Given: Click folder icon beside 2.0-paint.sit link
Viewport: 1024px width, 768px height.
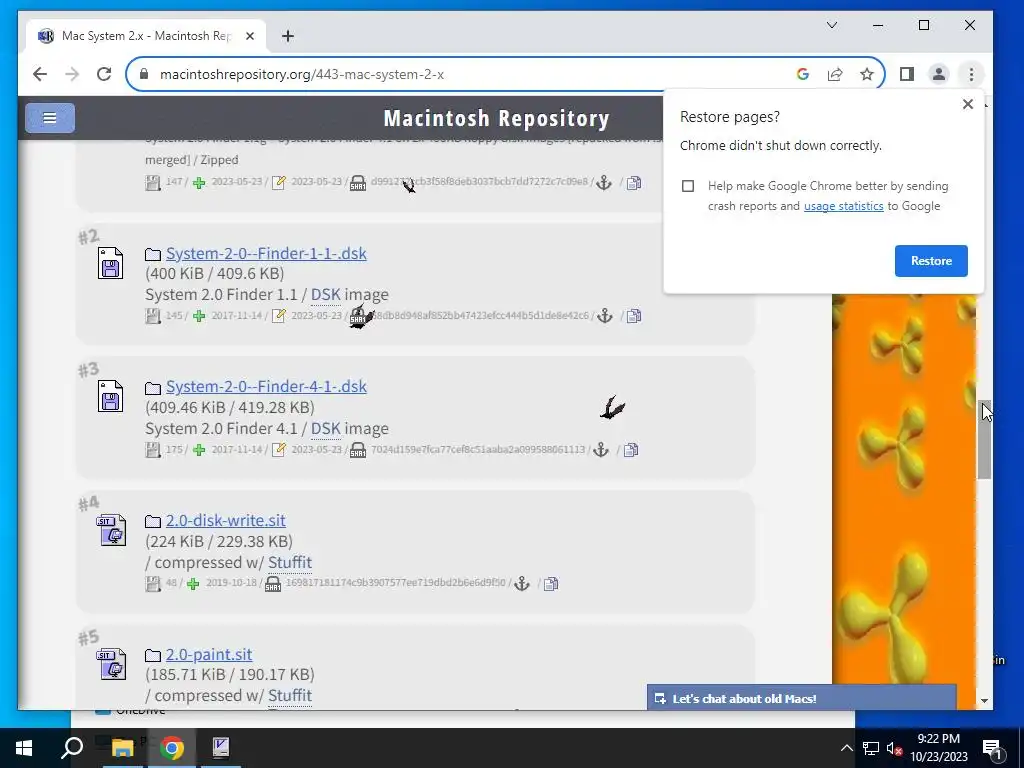Looking at the screenshot, I should [153, 655].
